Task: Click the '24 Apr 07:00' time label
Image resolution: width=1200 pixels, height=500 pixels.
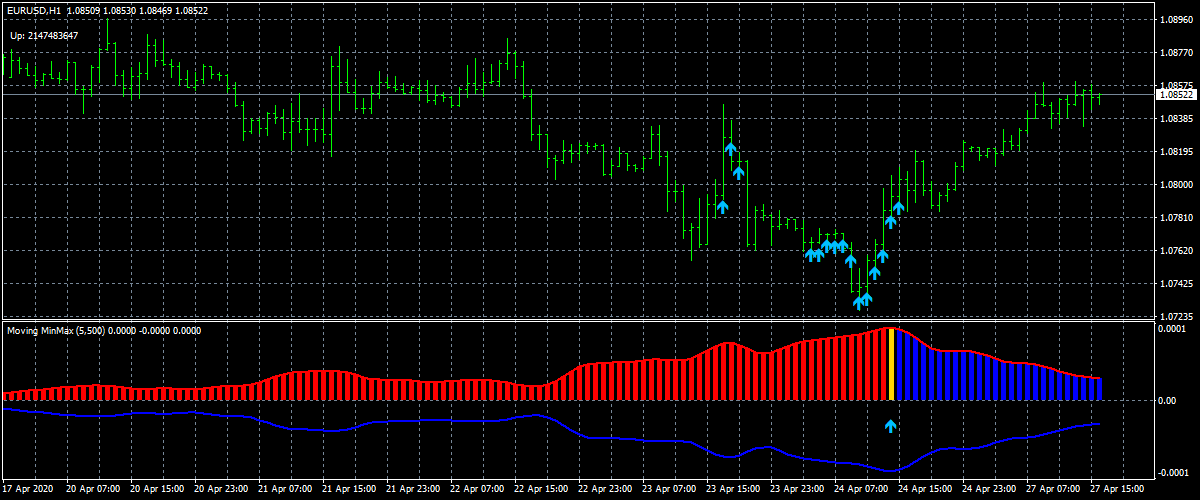Action: click(862, 490)
